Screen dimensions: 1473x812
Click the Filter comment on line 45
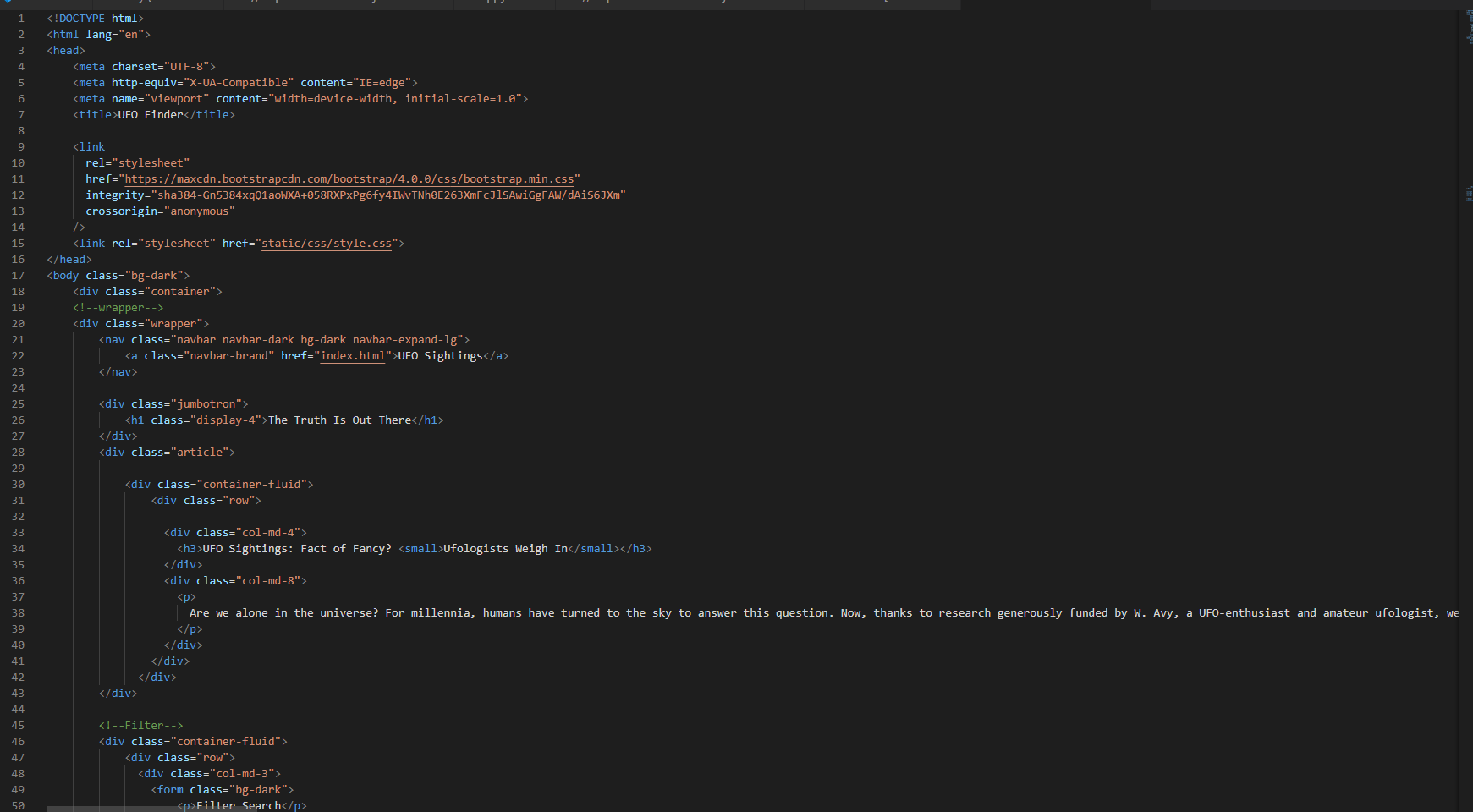click(x=140, y=725)
